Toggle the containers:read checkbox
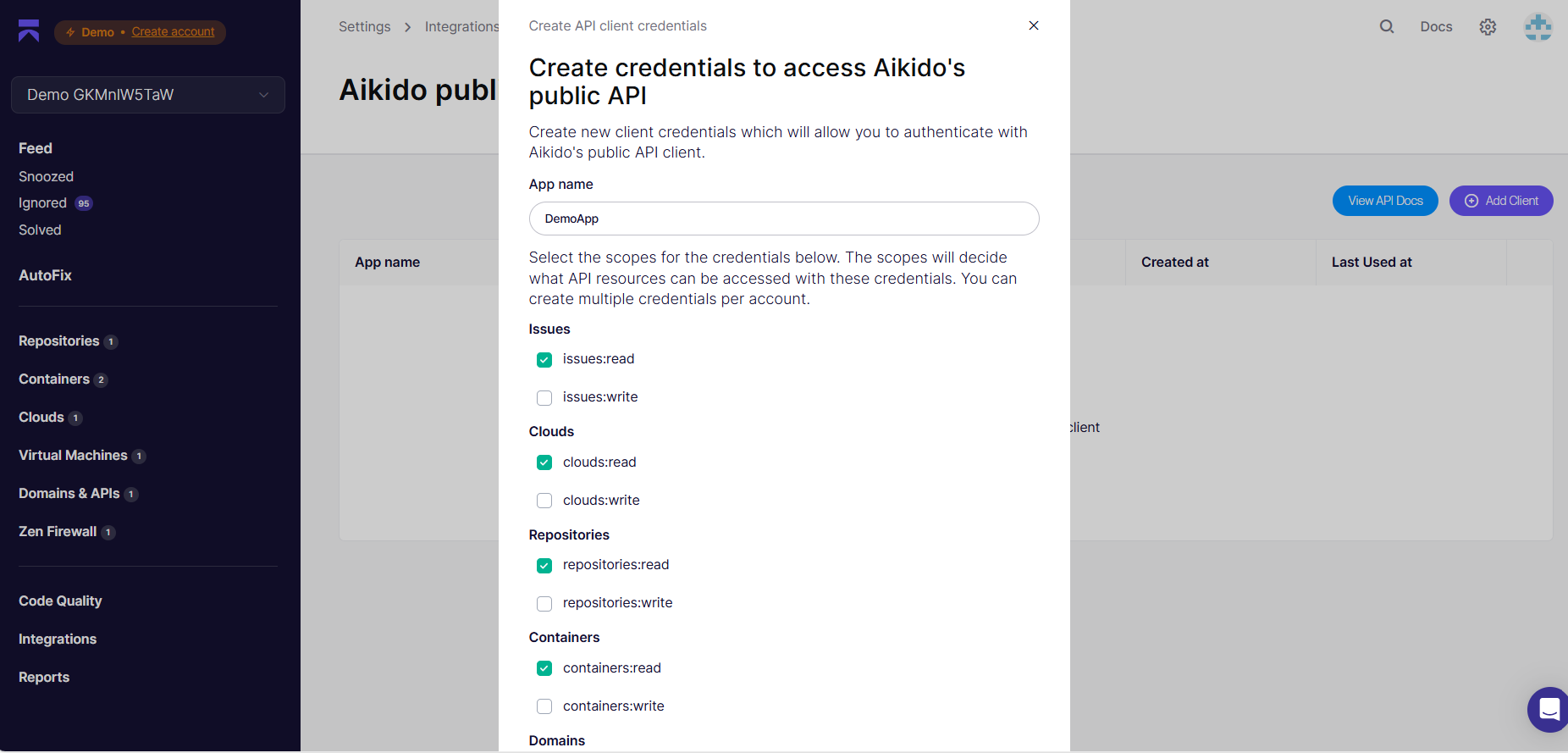The image size is (1568, 753). click(x=544, y=668)
